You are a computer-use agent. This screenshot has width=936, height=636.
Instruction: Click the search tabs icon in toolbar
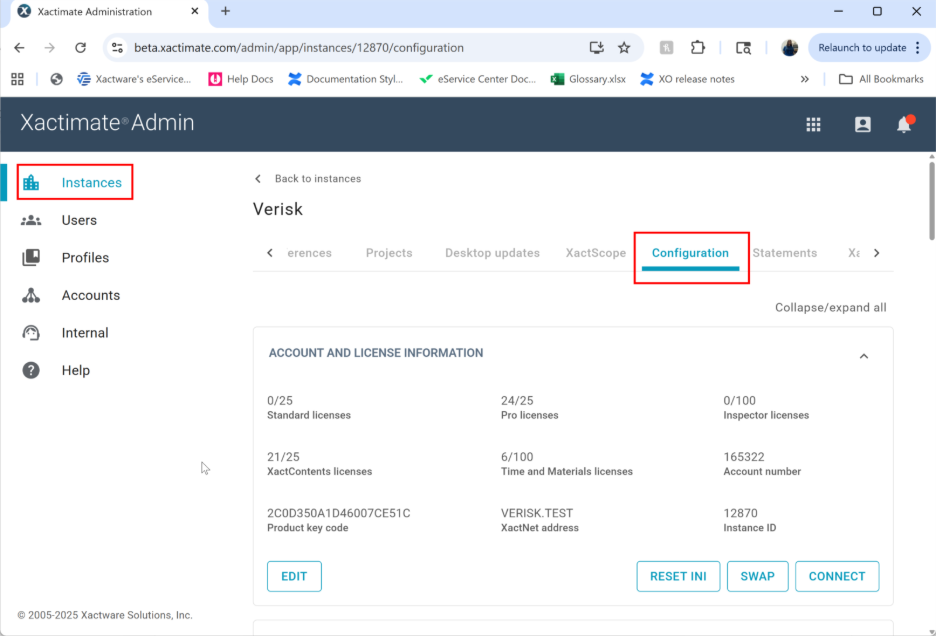(x=743, y=48)
